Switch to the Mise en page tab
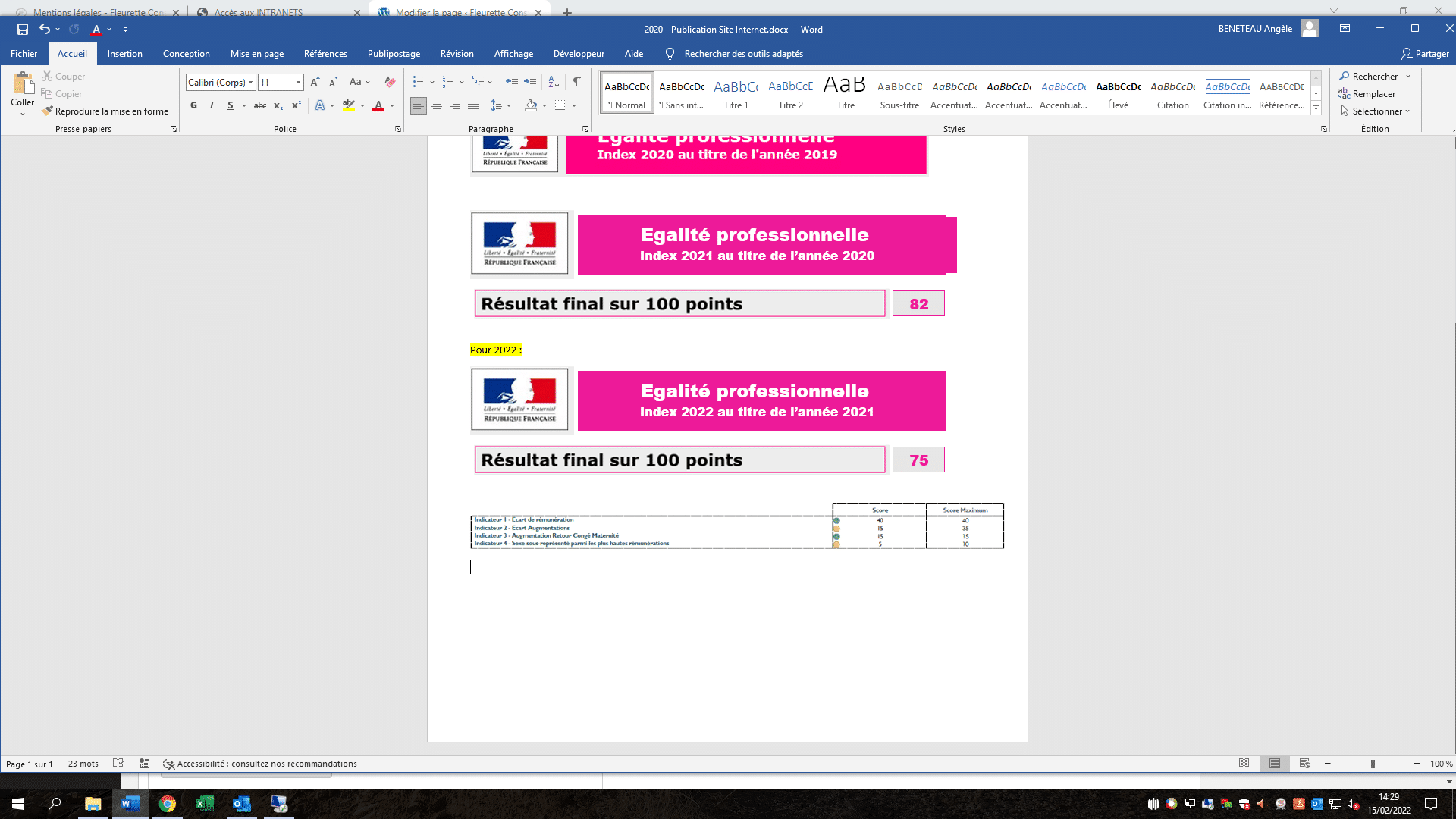This screenshot has width=1456, height=819. click(257, 53)
